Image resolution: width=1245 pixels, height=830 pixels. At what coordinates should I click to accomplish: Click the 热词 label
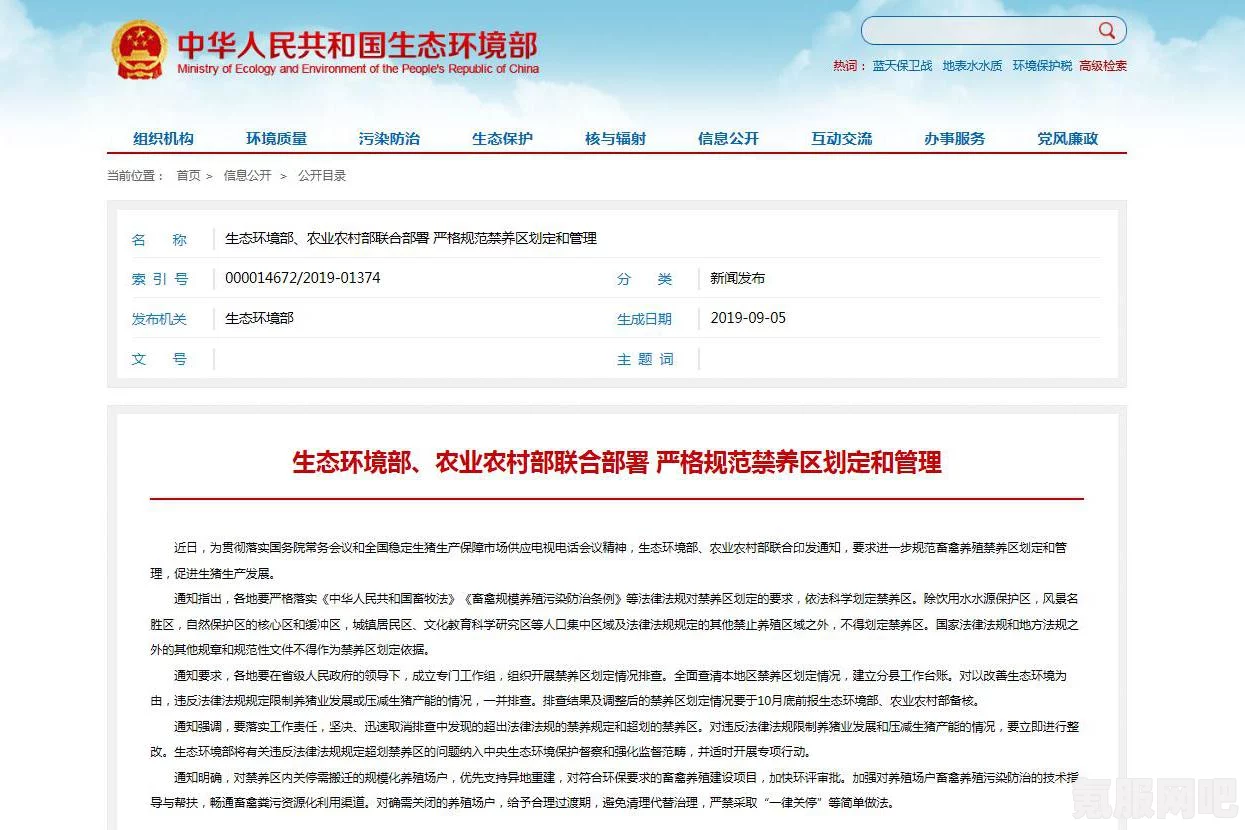tap(849, 66)
